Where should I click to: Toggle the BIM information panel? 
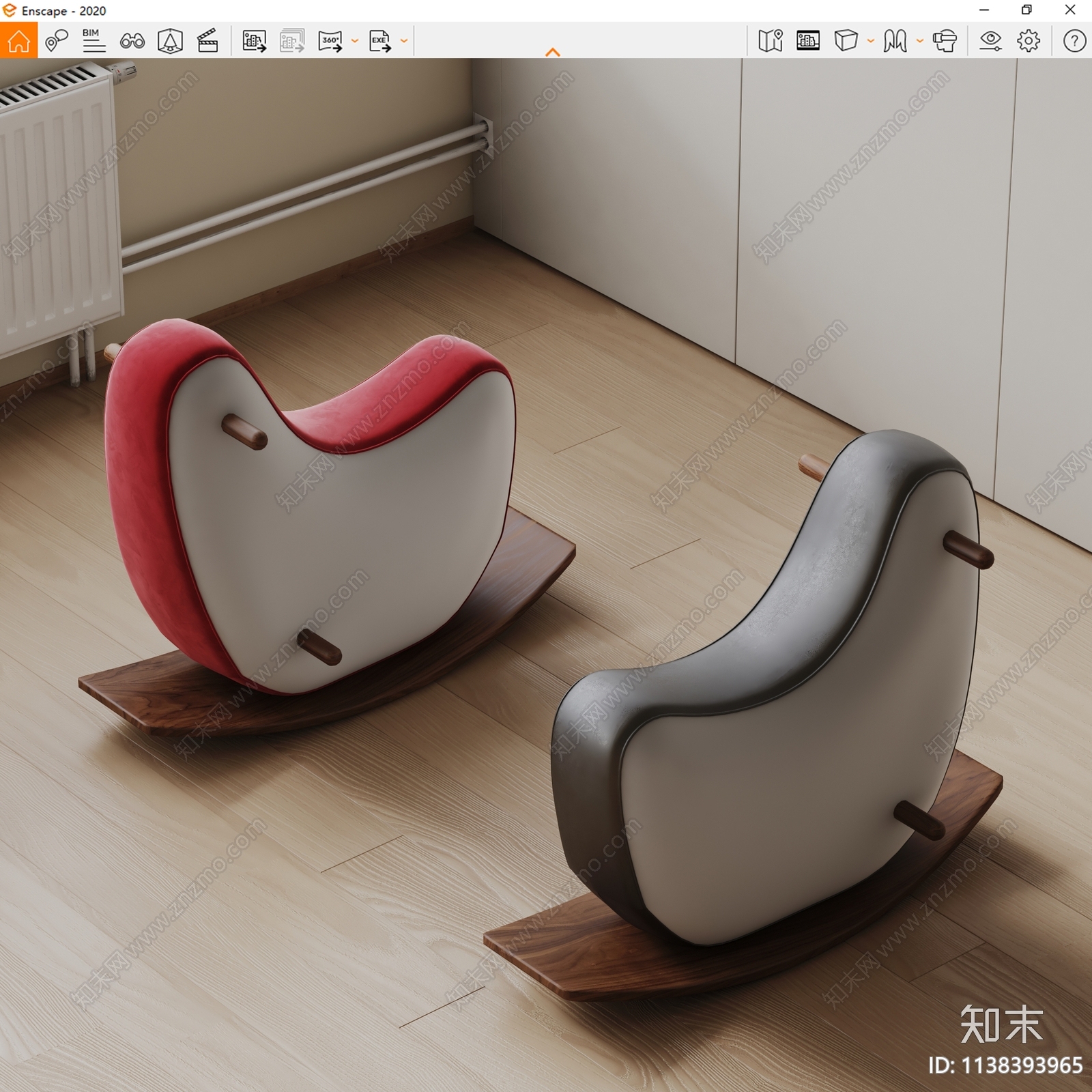click(94, 41)
